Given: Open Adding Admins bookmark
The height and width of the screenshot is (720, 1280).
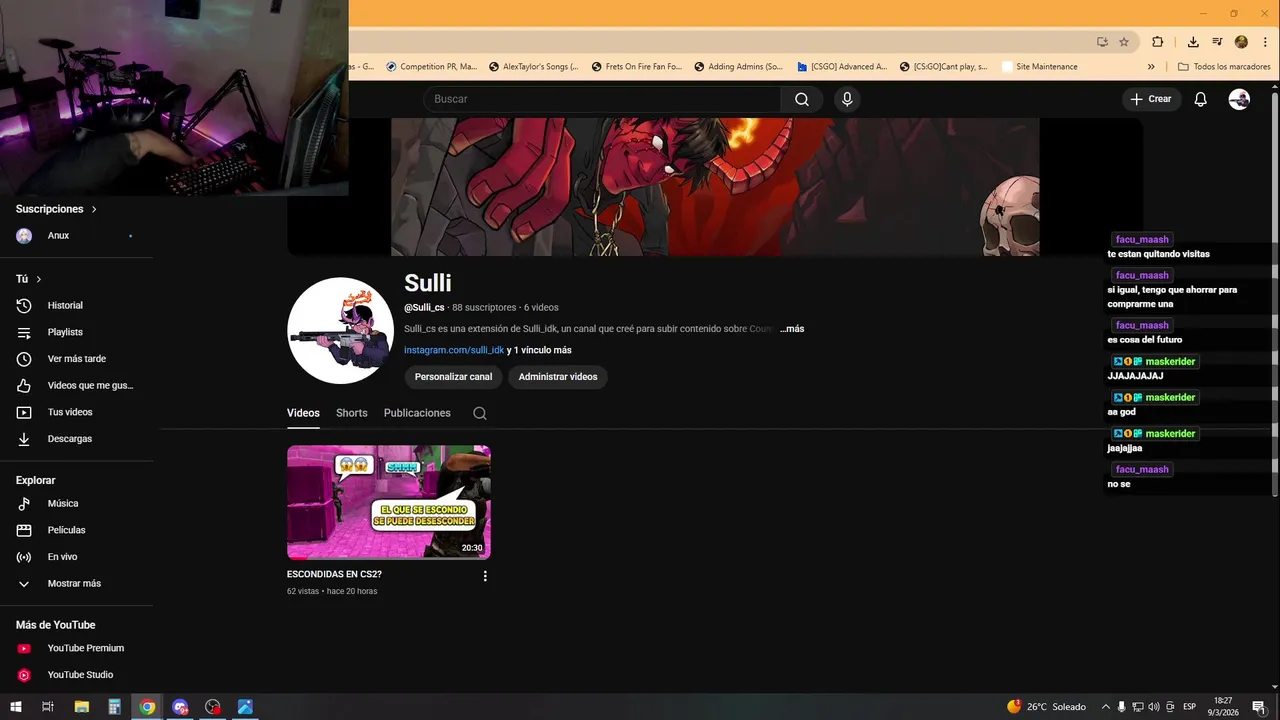Looking at the screenshot, I should tap(738, 67).
